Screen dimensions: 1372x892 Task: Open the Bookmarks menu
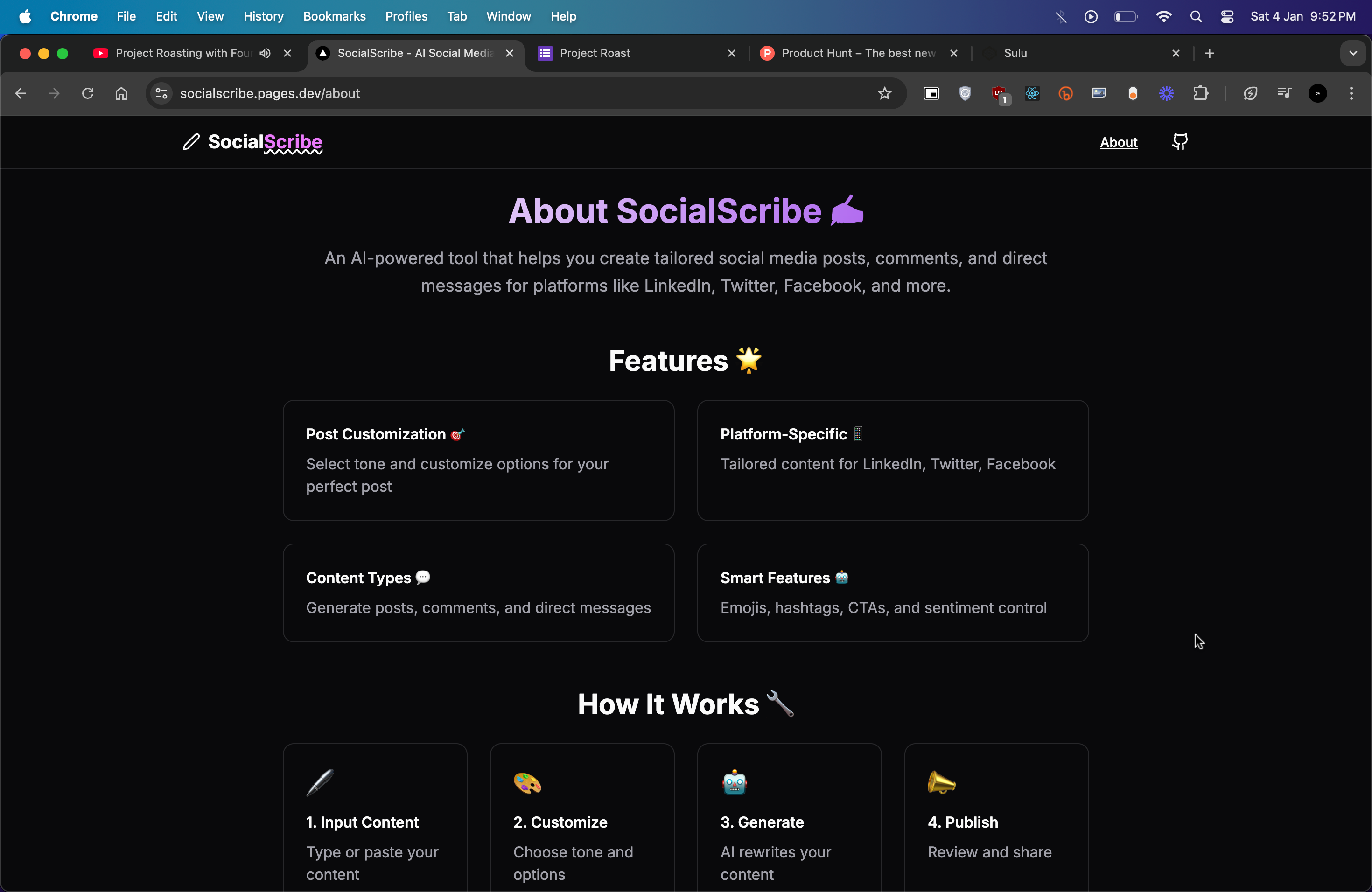click(334, 16)
